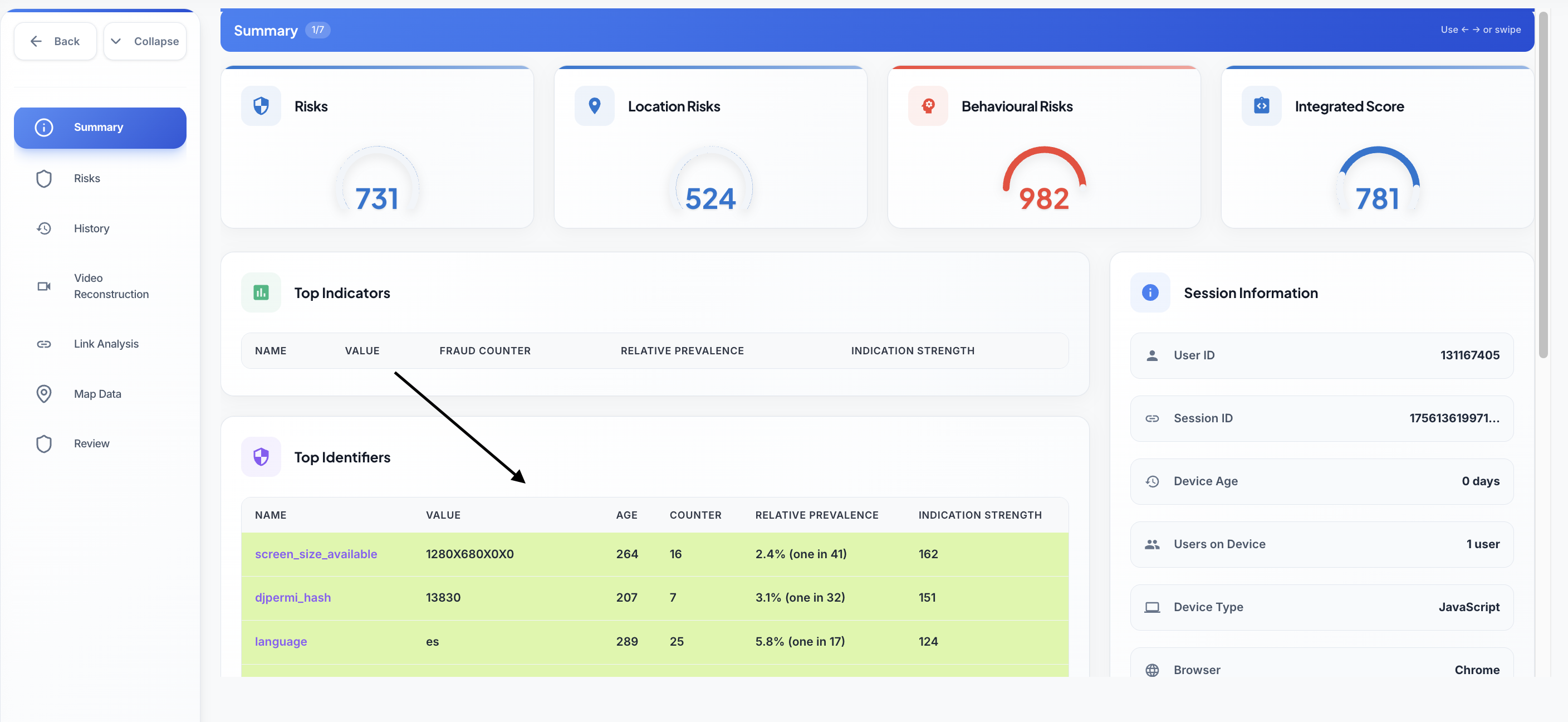
Task: Open Video Reconstruction camera icon
Action: pyautogui.click(x=44, y=286)
